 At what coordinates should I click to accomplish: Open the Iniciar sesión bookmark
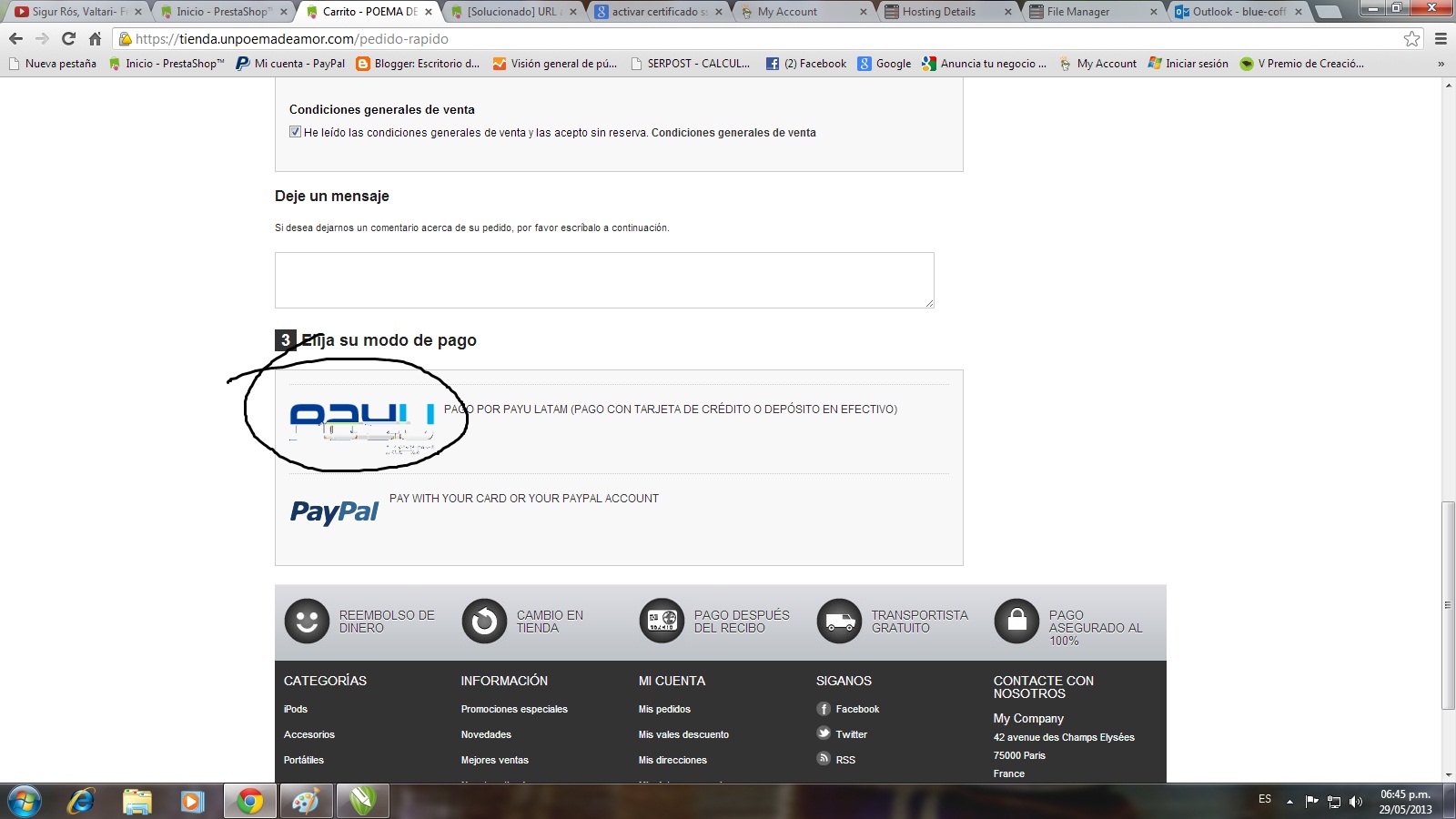click(1188, 64)
